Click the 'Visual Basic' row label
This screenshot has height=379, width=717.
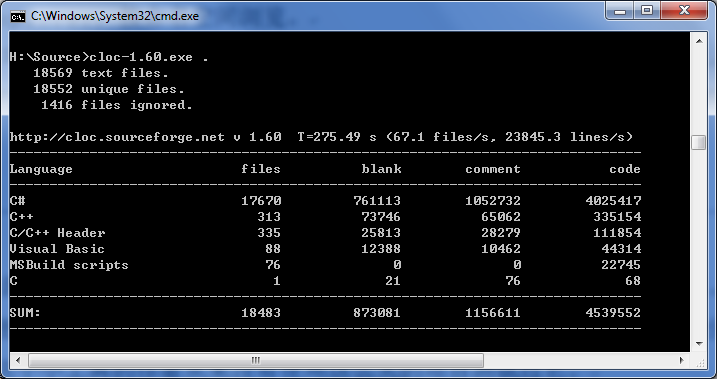57,249
